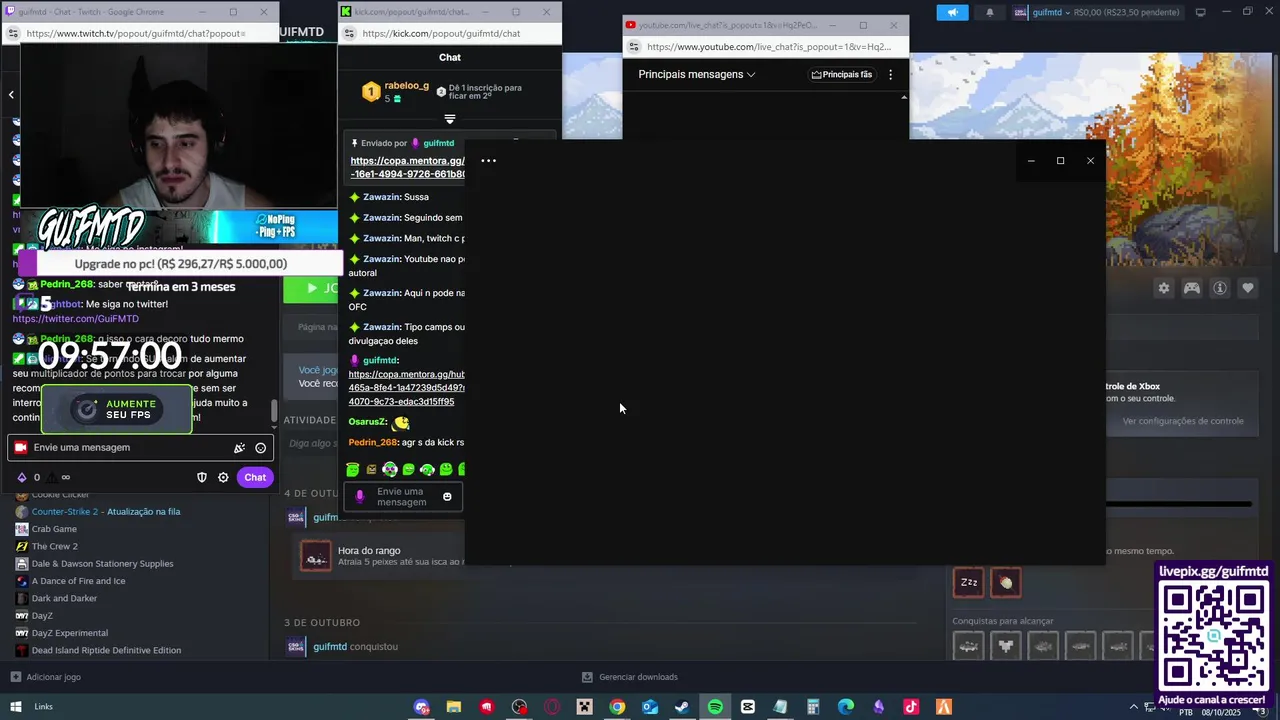The width and height of the screenshot is (1280, 720).
Task: Open Windows Start menu
Action: point(15,707)
